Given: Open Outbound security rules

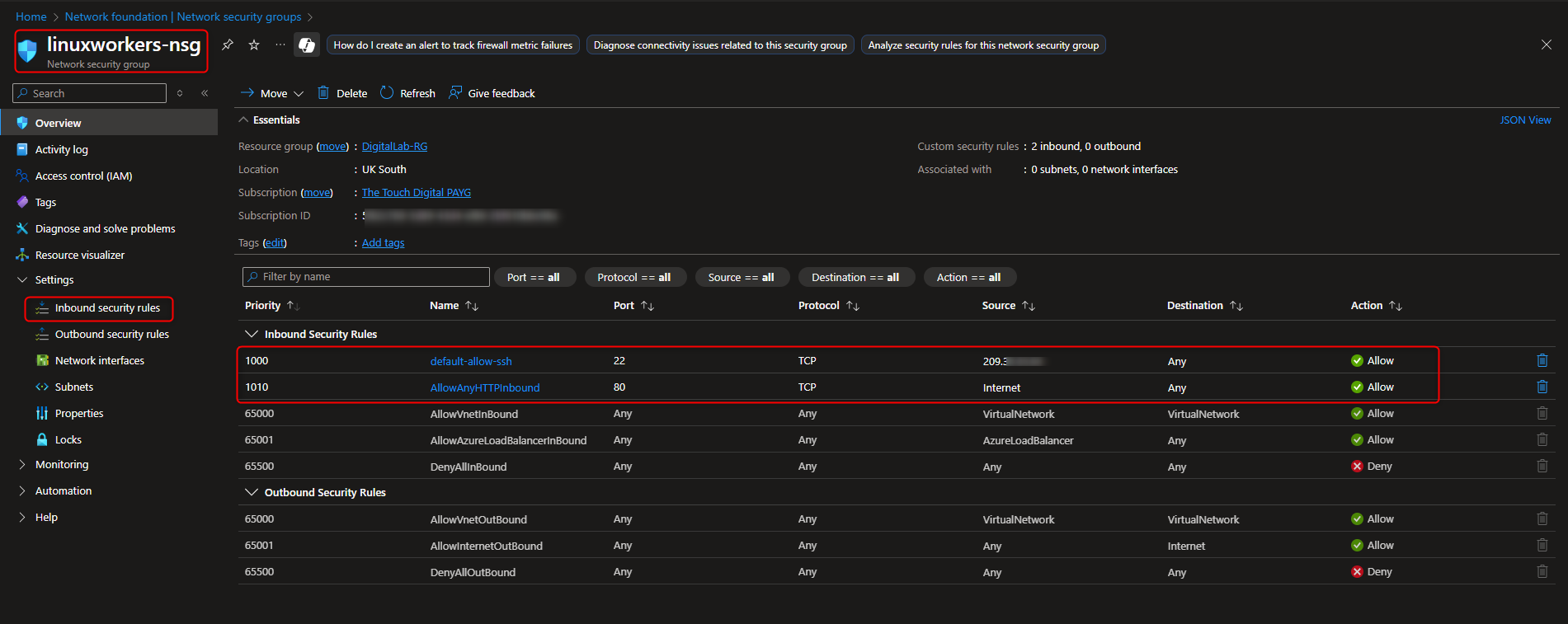Looking at the screenshot, I should point(111,334).
